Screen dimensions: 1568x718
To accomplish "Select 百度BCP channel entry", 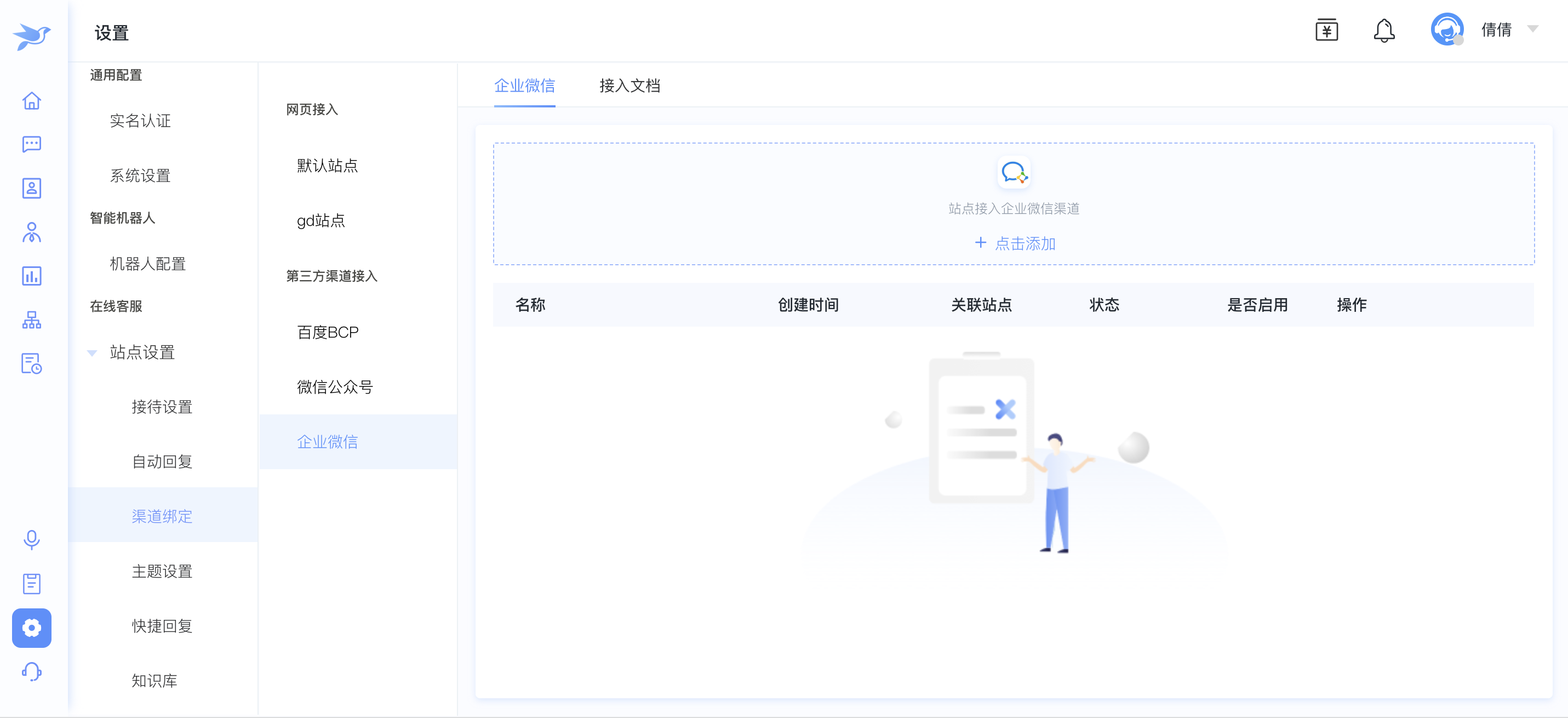I will click(328, 333).
